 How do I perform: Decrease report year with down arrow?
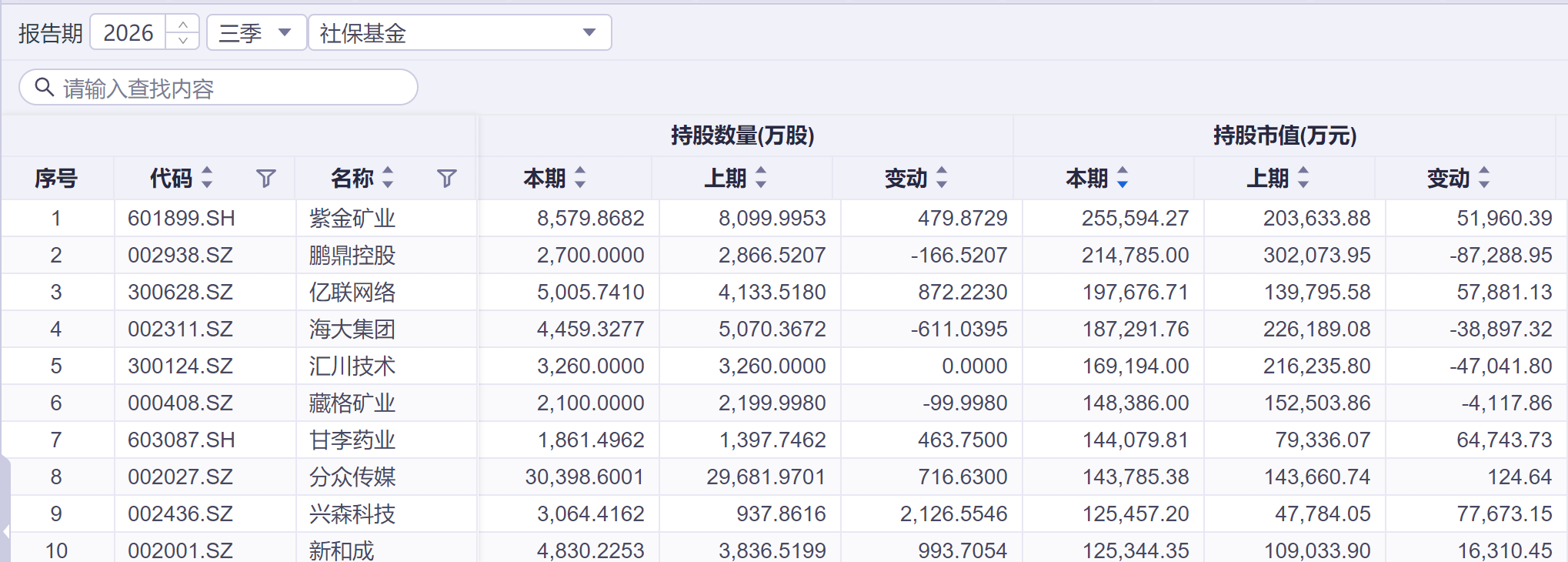pyautogui.click(x=183, y=40)
